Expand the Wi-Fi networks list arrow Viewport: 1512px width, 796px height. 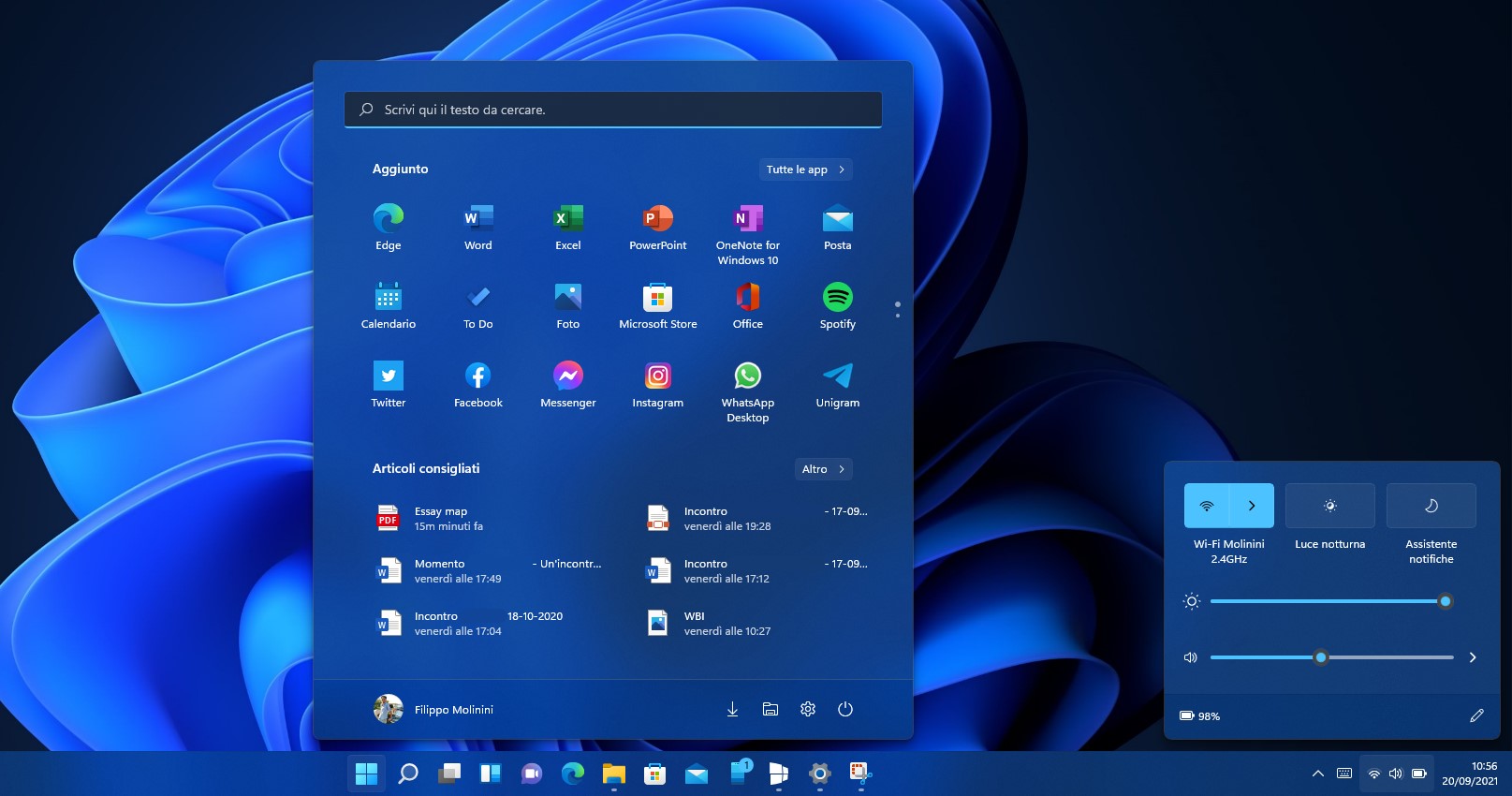coord(1252,506)
